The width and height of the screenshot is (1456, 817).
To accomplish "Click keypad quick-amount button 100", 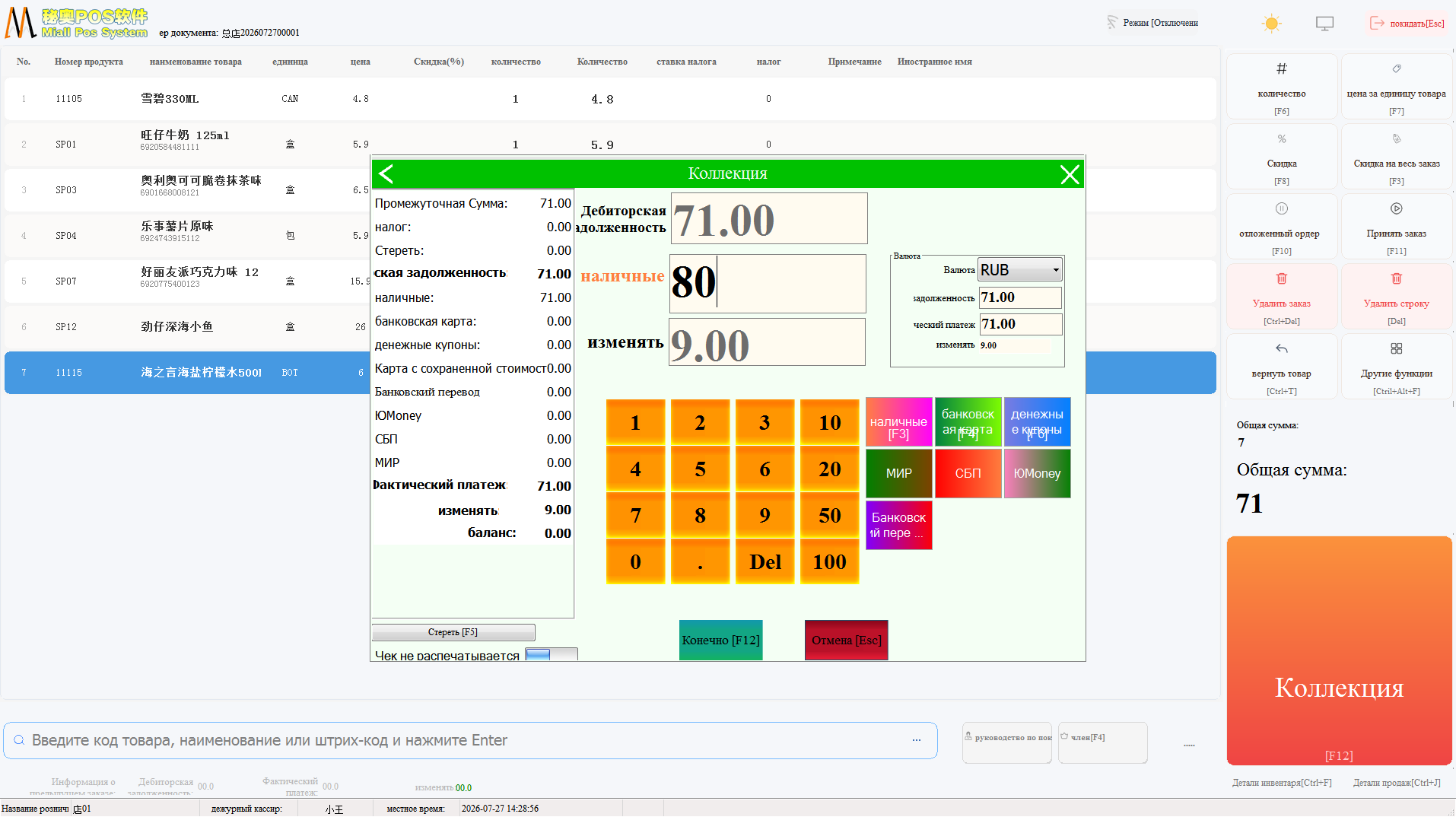I will 829,562.
